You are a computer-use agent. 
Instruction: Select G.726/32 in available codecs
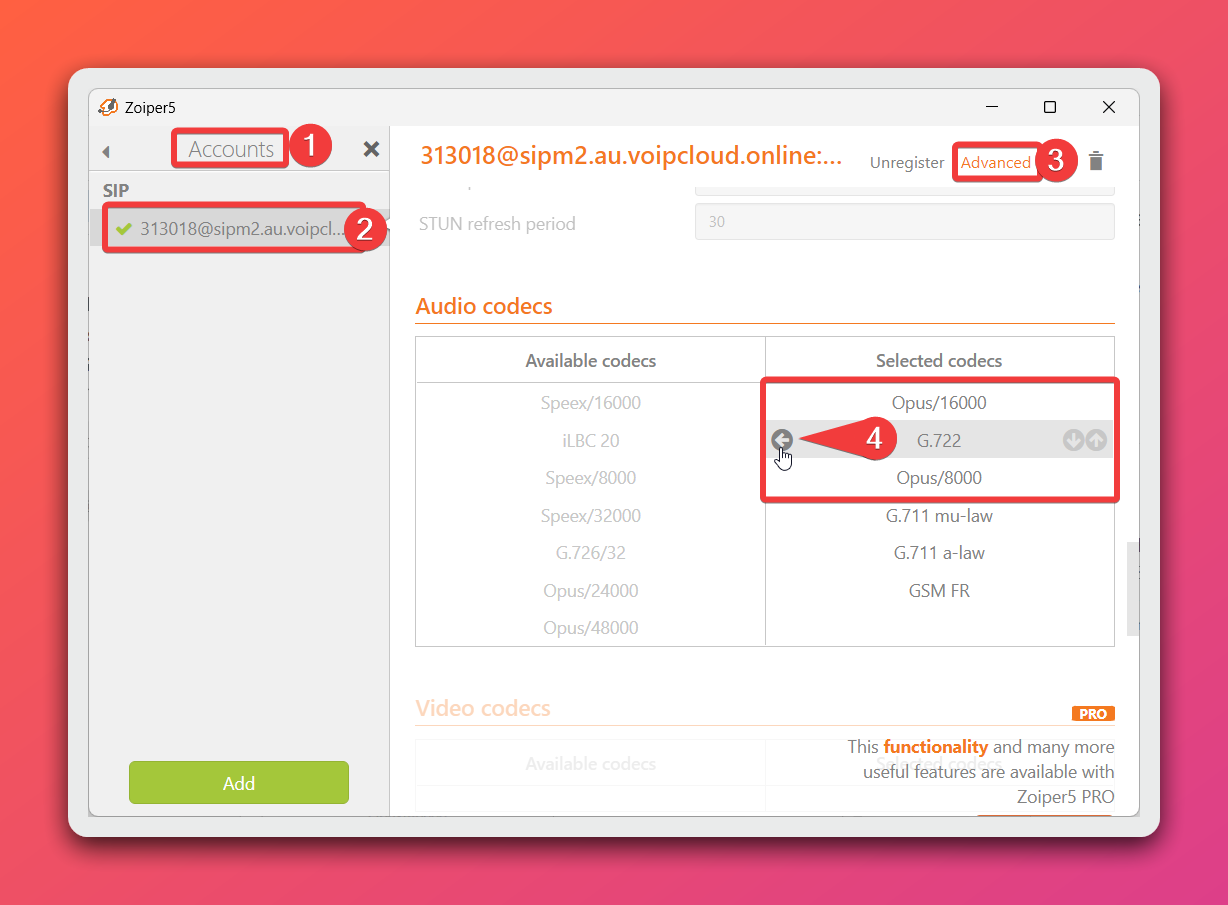tap(591, 553)
